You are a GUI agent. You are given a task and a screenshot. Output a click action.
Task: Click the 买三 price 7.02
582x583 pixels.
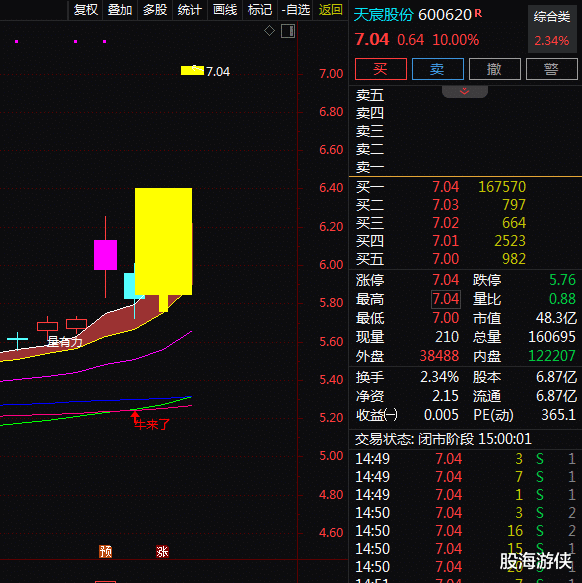pos(446,223)
